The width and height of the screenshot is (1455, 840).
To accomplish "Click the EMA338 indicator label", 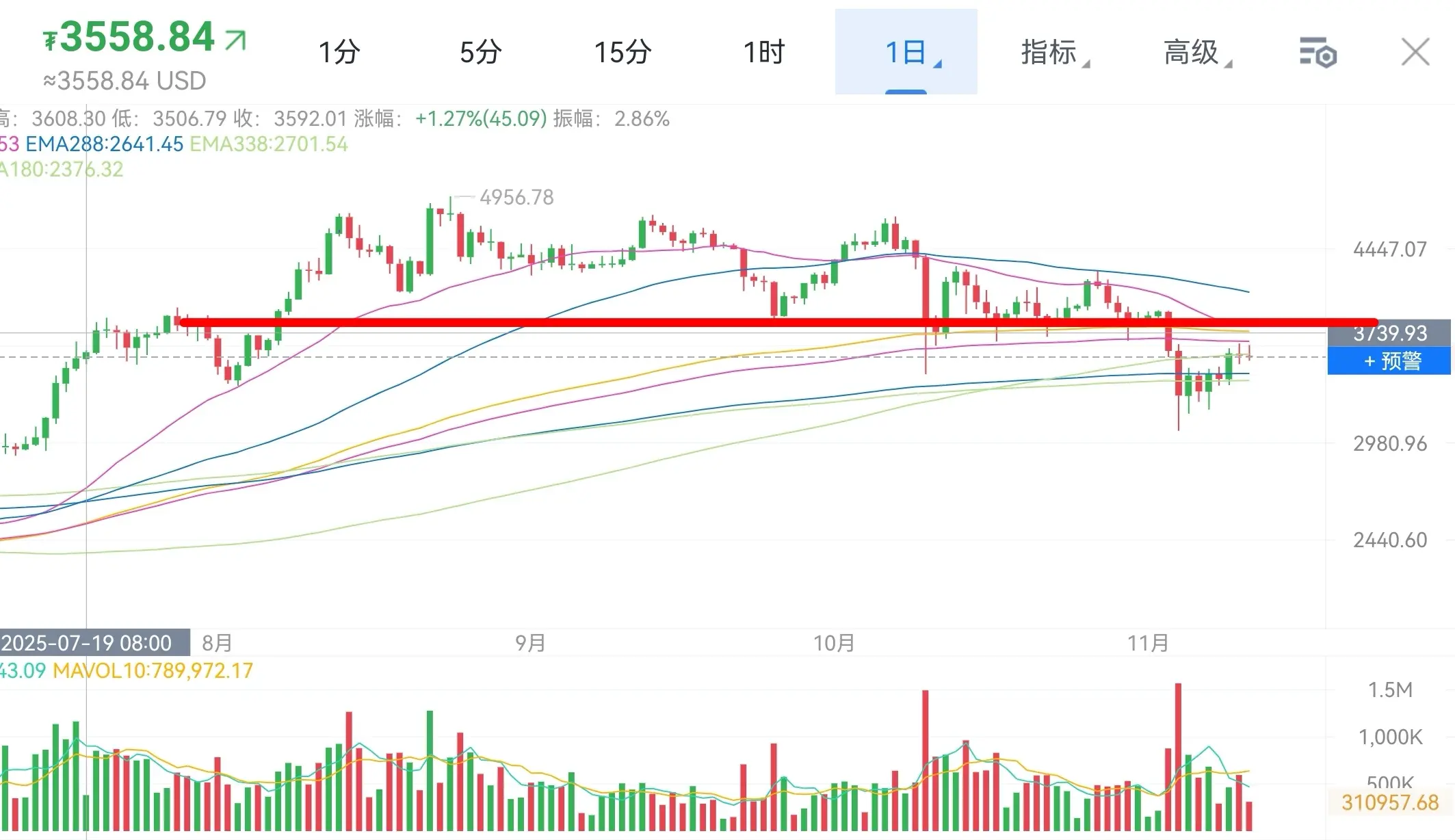I will pyautogui.click(x=269, y=144).
